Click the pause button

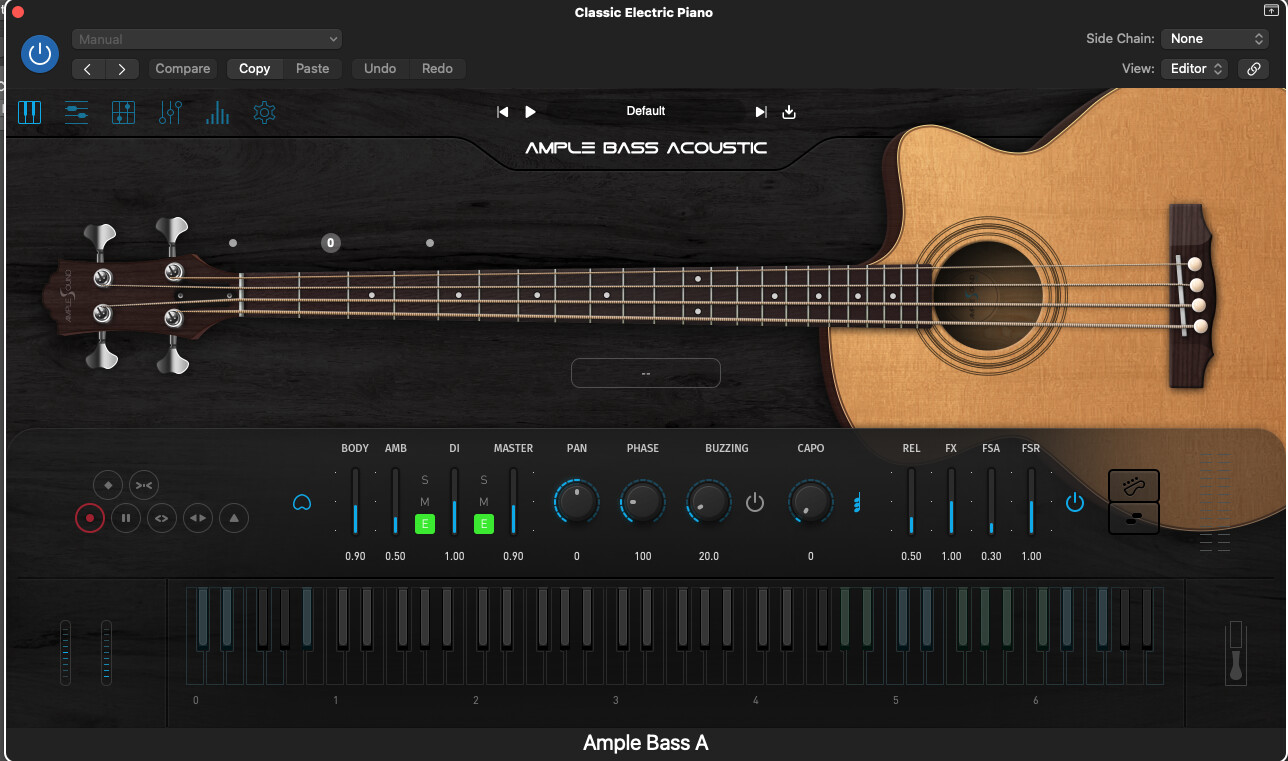click(x=125, y=518)
